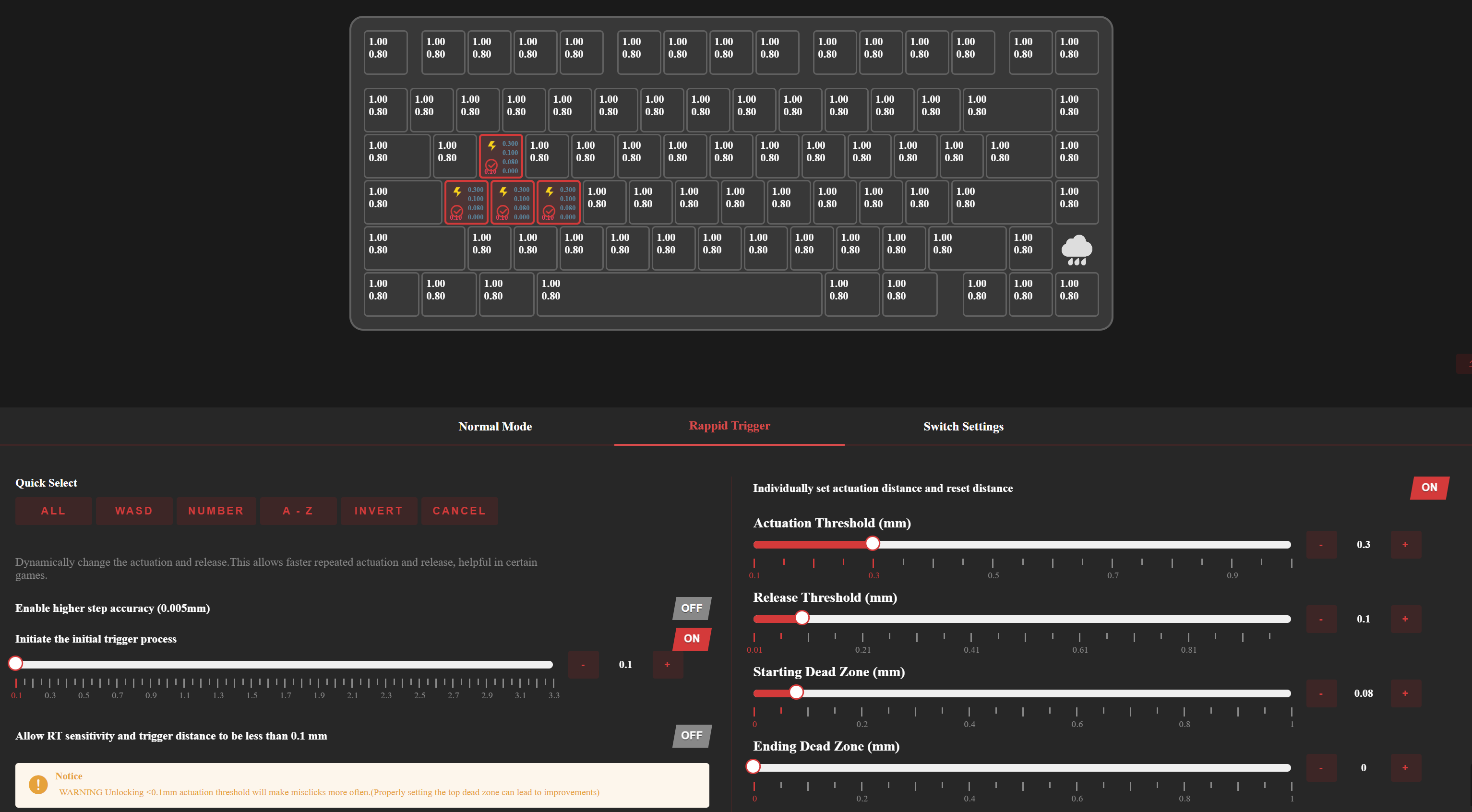This screenshot has height=812, width=1472.
Task: Toggle Initiate the initial trigger process switch
Action: click(692, 638)
